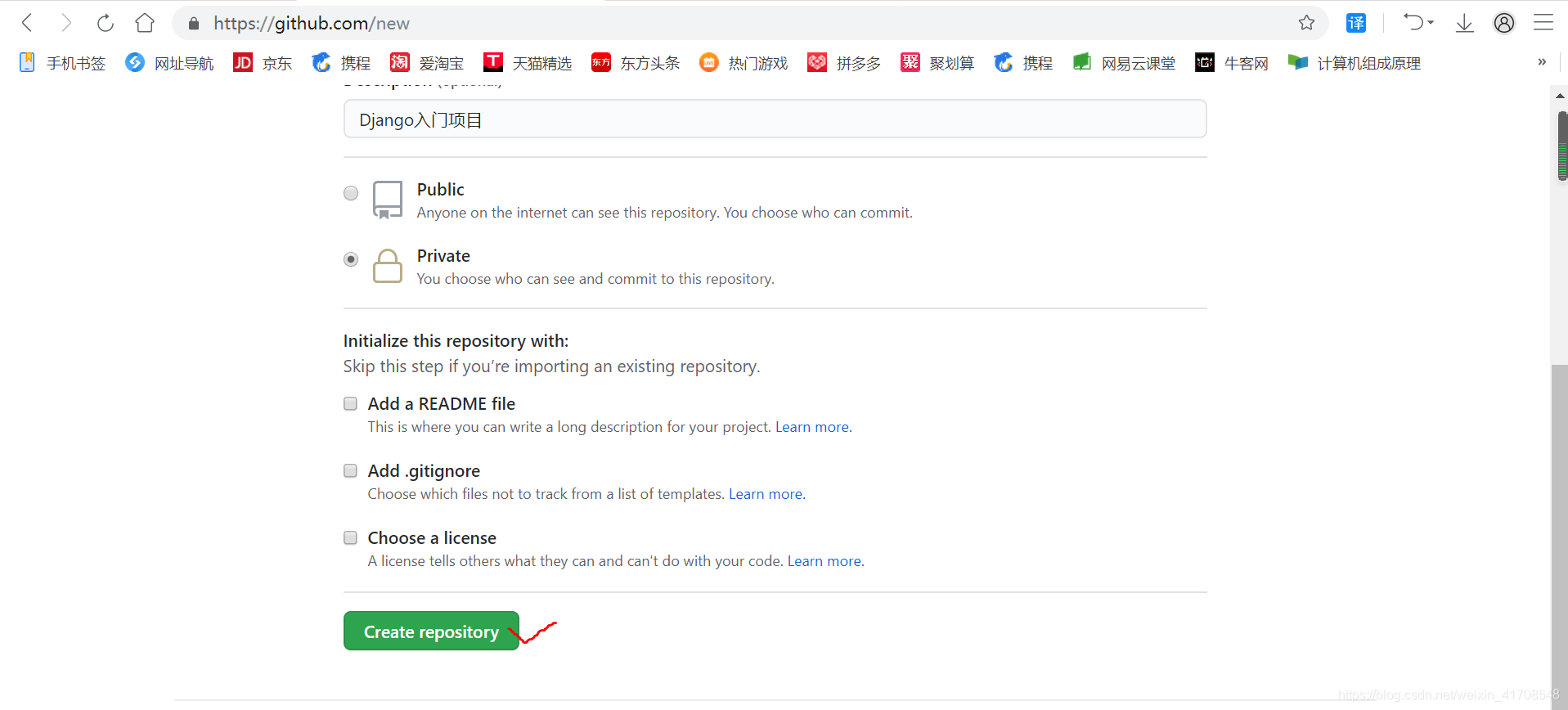Screen dimensions: 1568x710
Task: Click the Public repository book icon
Action: point(388,200)
